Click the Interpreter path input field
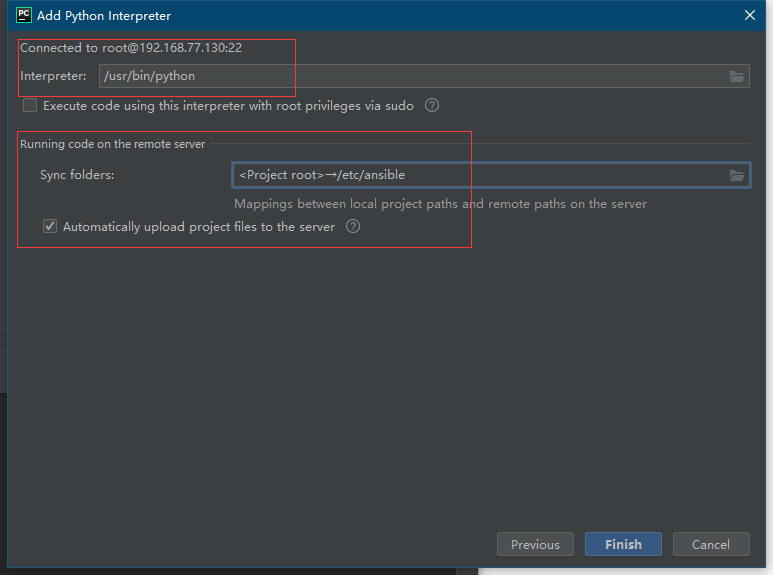This screenshot has height=575, width=773. click(424, 76)
